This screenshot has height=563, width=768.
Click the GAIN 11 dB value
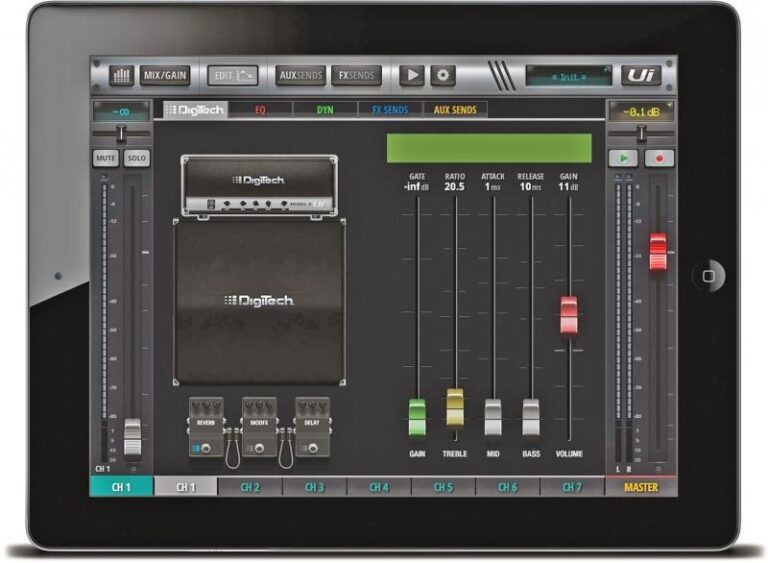[x=569, y=187]
